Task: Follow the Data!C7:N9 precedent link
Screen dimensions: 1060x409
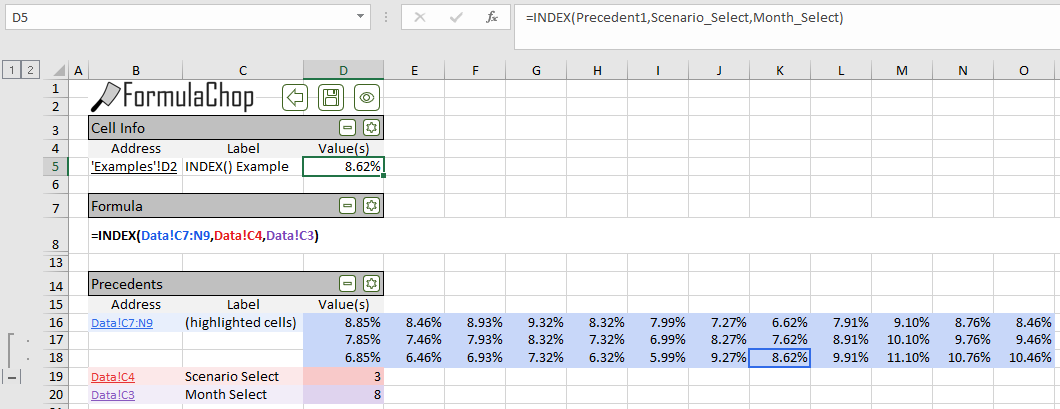Action: click(120, 323)
